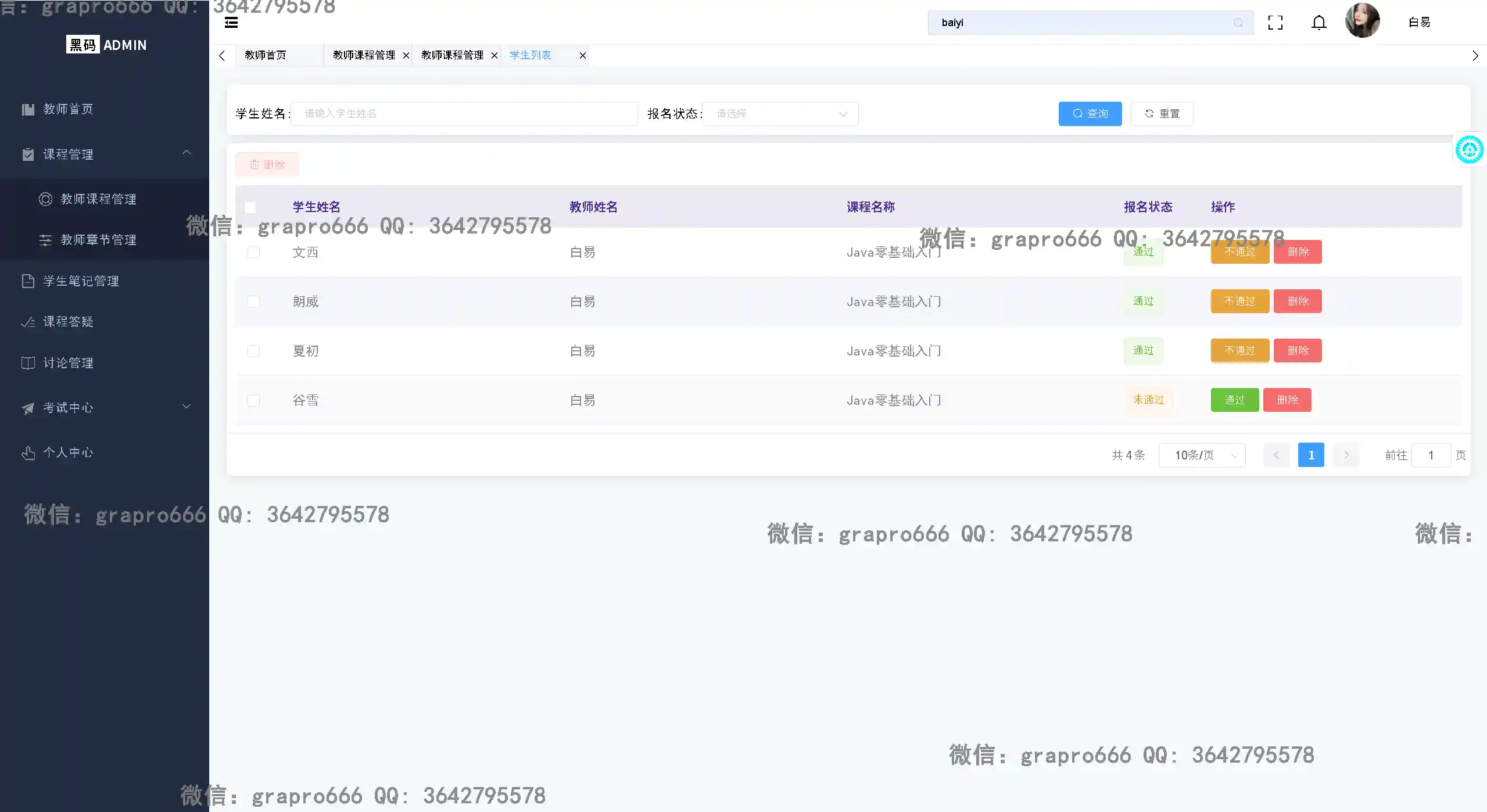Open 讨论管理 in the sidebar
Image resolution: width=1487 pixels, height=812 pixels.
[x=69, y=362]
